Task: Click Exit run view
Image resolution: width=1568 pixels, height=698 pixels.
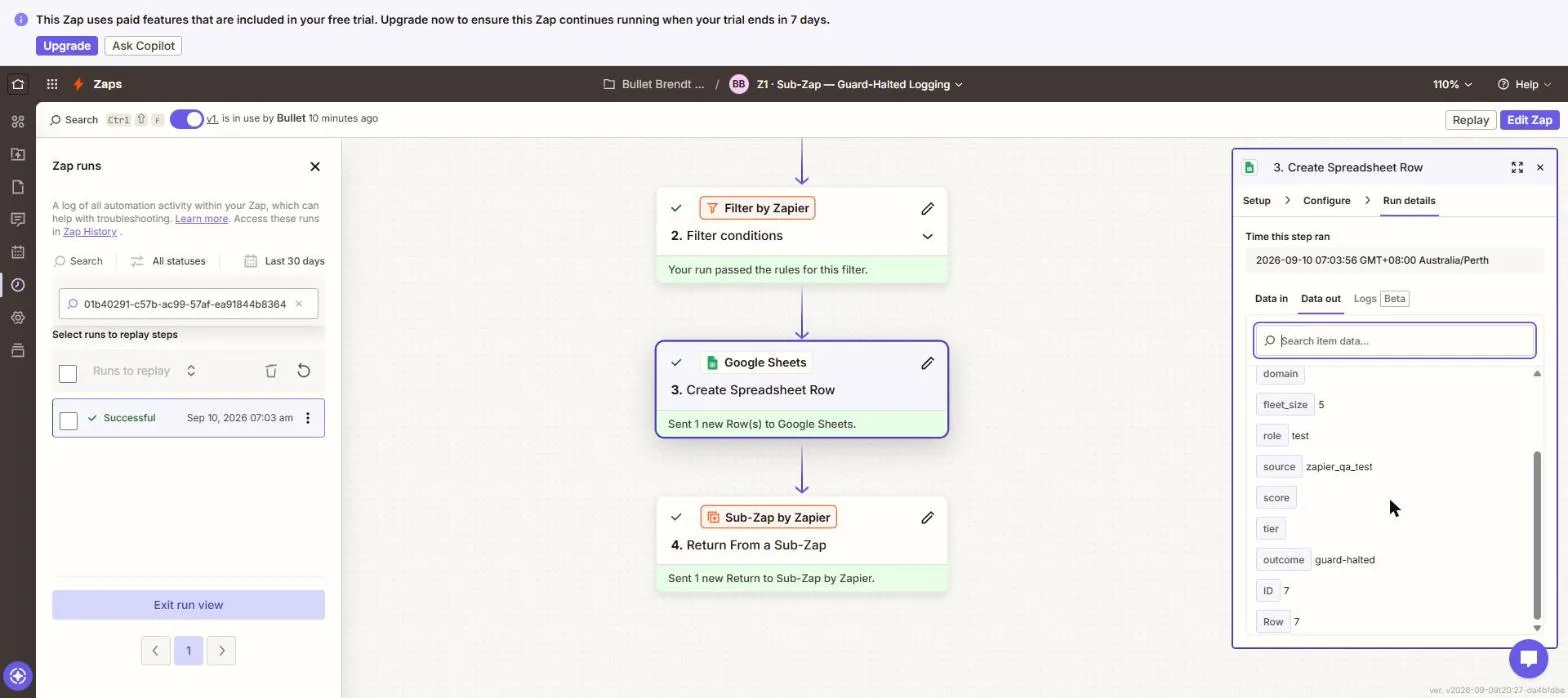Action: [x=188, y=605]
